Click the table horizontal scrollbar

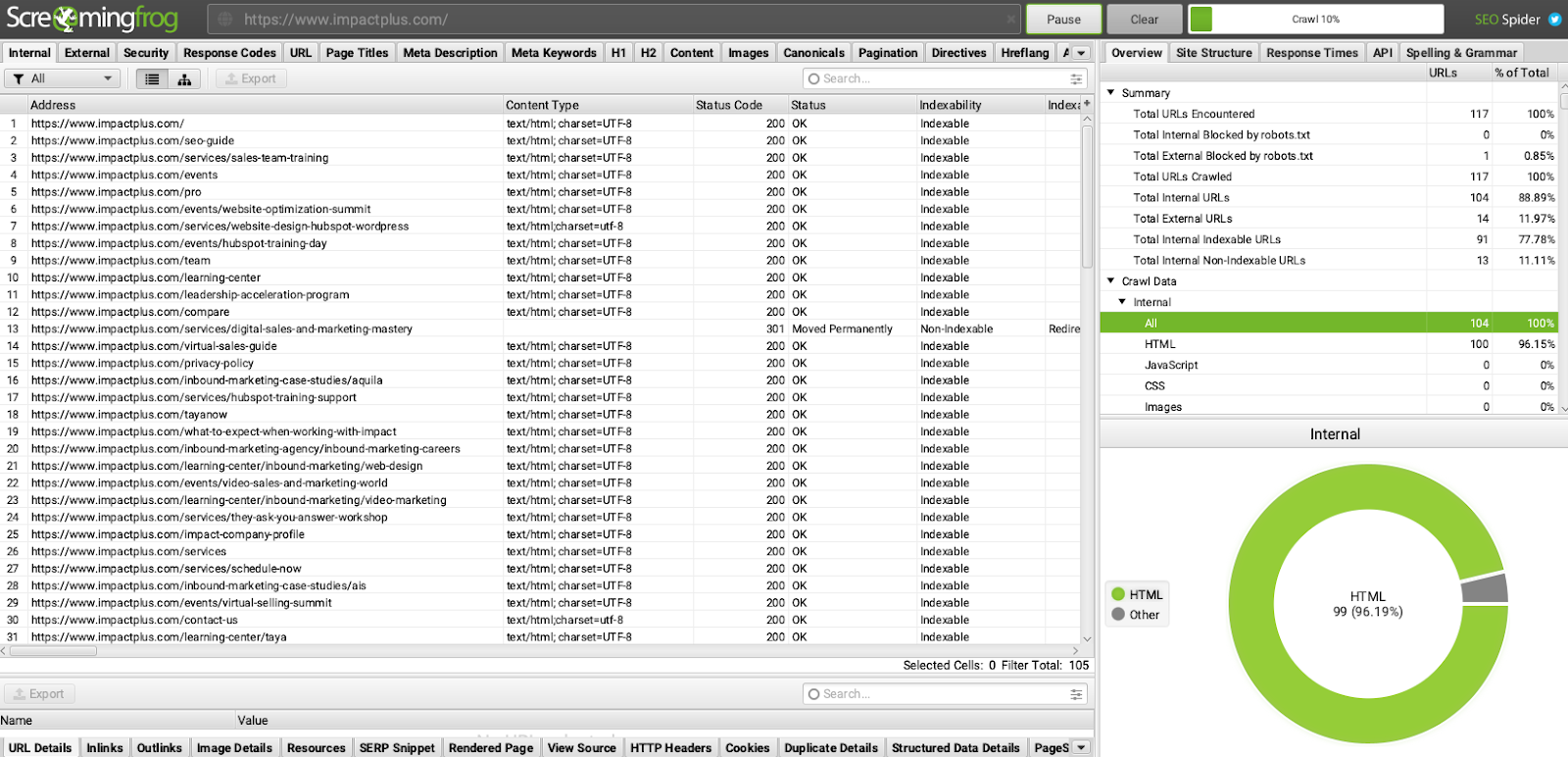point(54,650)
